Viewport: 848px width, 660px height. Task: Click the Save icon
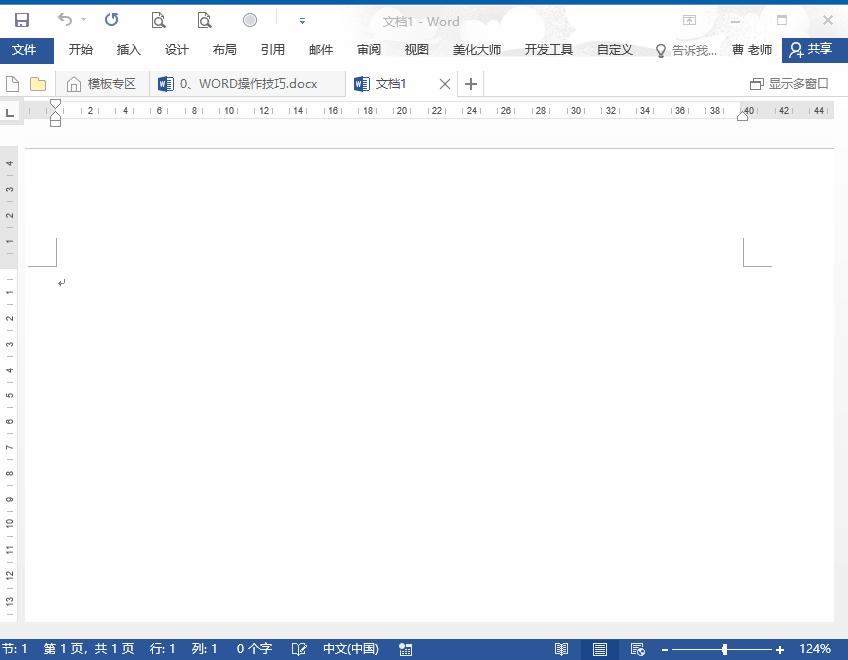21,18
